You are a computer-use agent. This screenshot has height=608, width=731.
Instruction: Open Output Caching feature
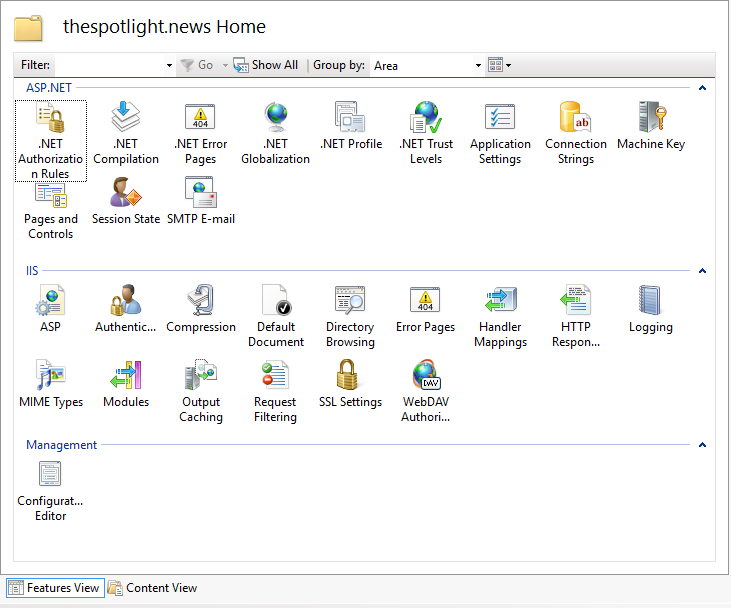pyautogui.click(x=200, y=391)
